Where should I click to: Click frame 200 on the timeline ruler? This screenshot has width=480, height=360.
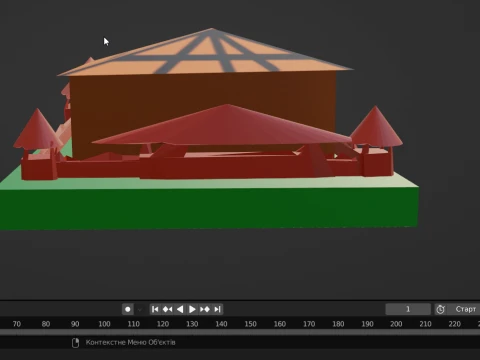tap(396, 324)
